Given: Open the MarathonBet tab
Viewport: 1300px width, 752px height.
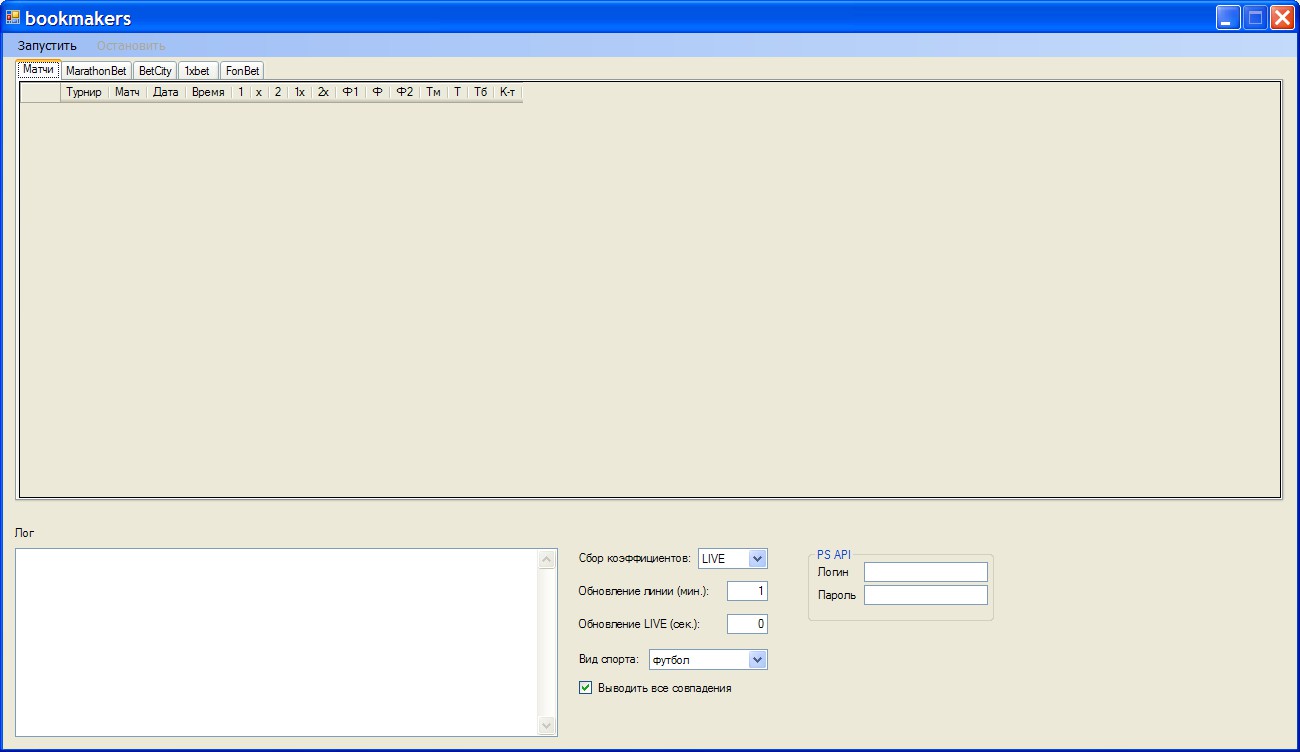Looking at the screenshot, I should [96, 71].
